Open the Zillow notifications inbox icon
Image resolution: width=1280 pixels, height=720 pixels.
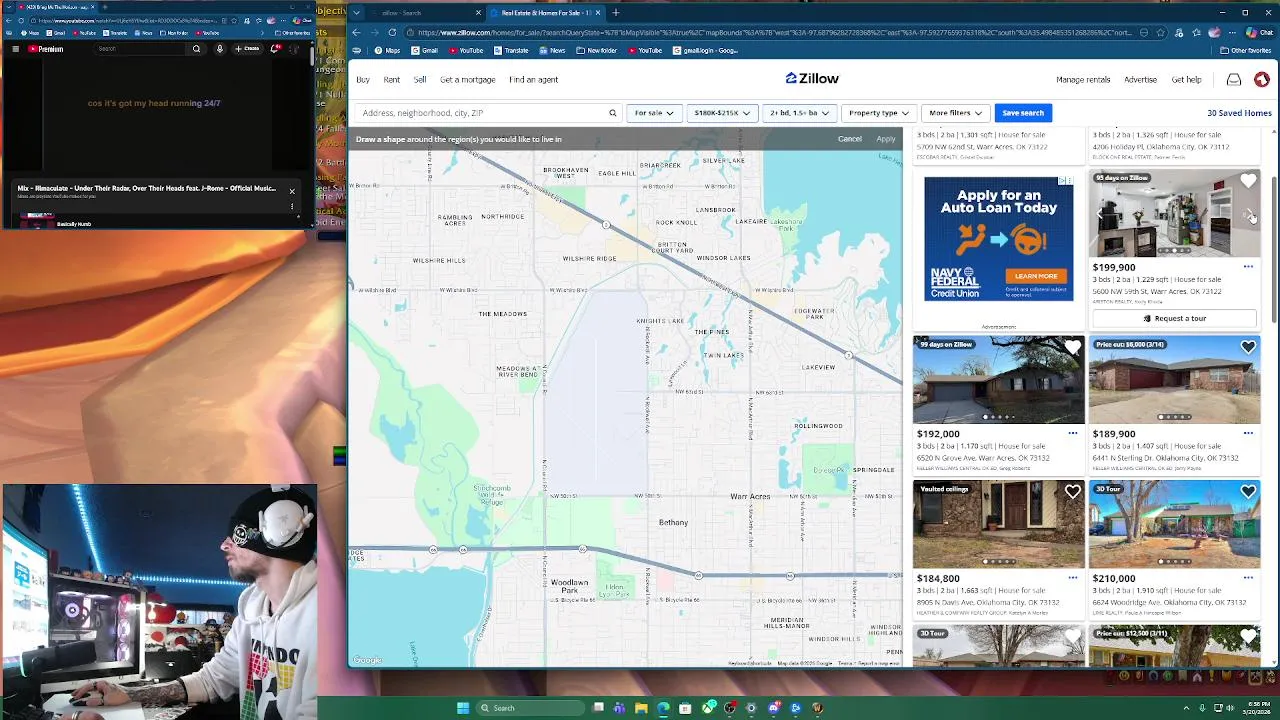[1234, 80]
